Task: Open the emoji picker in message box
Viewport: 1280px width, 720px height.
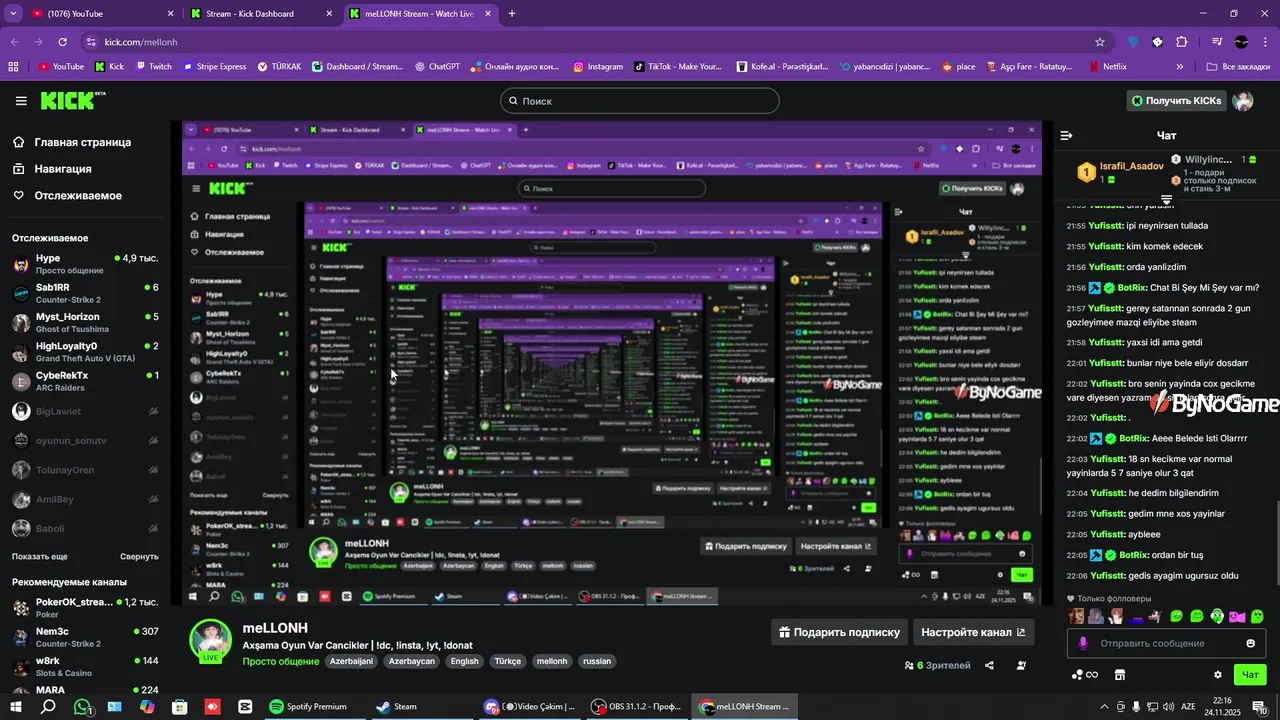Action: click(1250, 643)
